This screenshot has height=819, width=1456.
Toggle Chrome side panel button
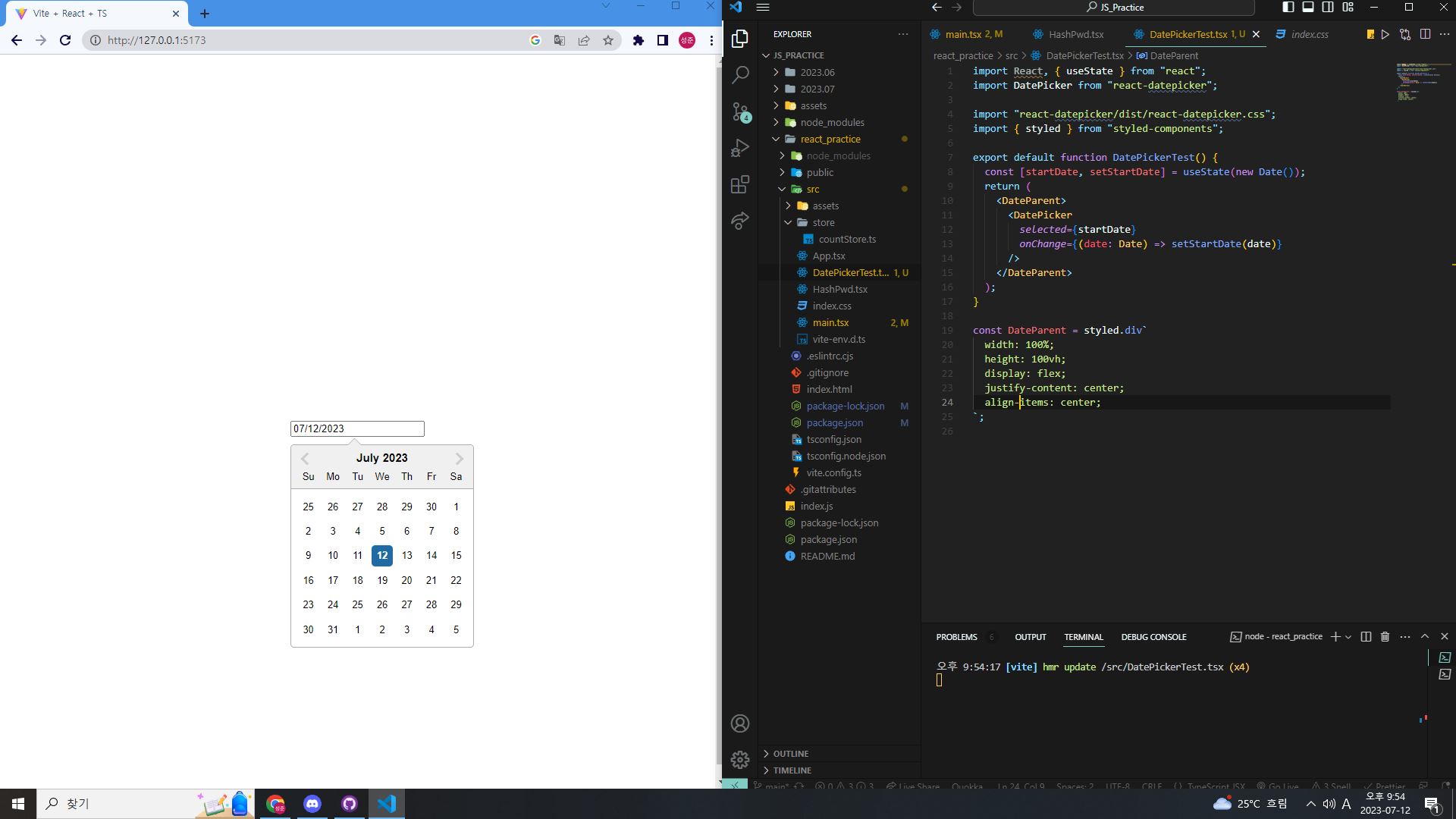point(662,40)
